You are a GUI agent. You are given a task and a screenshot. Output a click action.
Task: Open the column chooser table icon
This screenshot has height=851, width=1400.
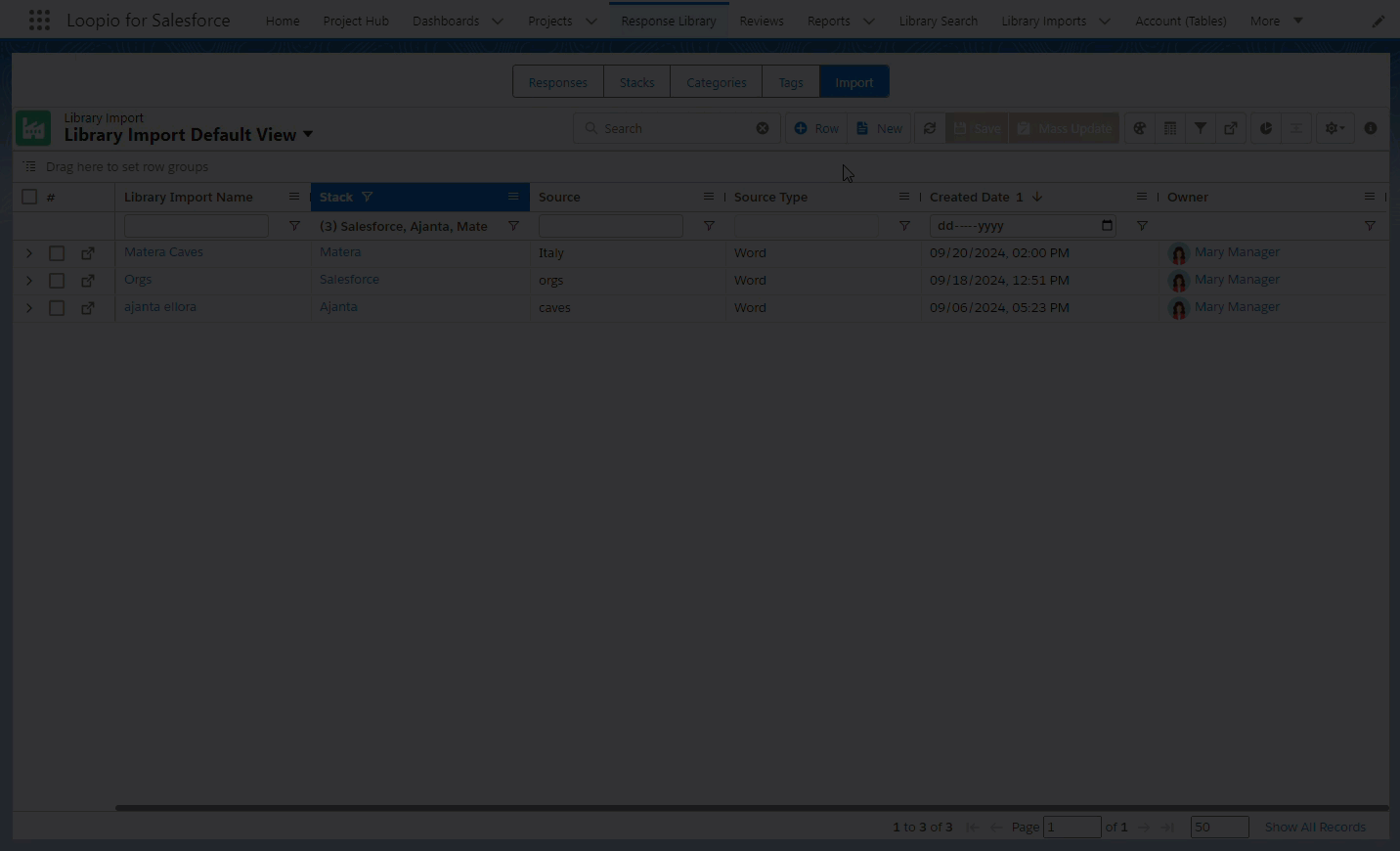click(1170, 128)
